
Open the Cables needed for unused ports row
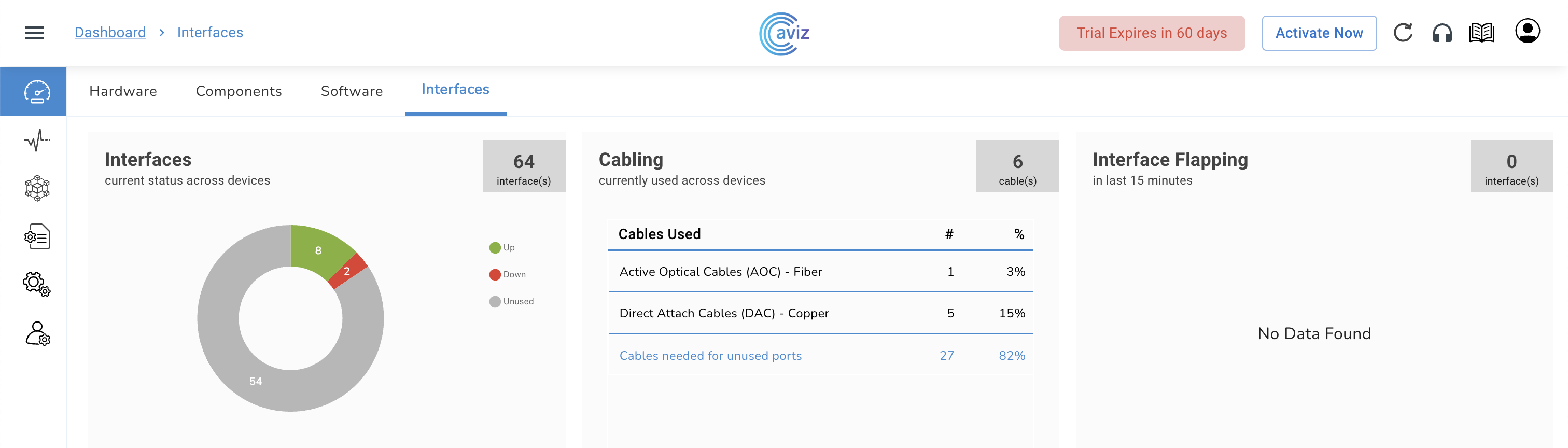pos(710,356)
